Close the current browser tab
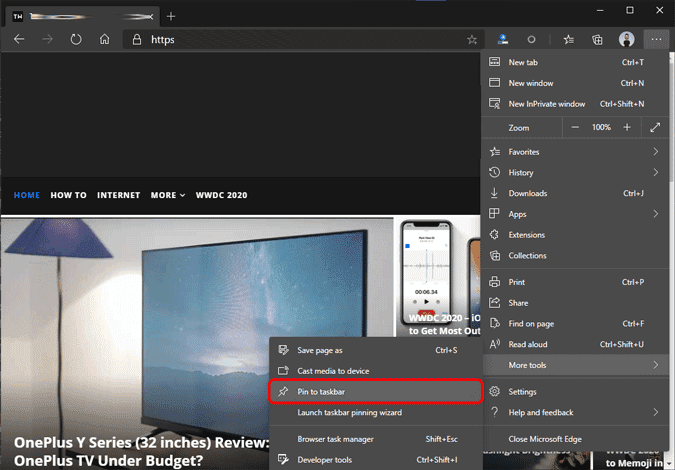 point(150,17)
